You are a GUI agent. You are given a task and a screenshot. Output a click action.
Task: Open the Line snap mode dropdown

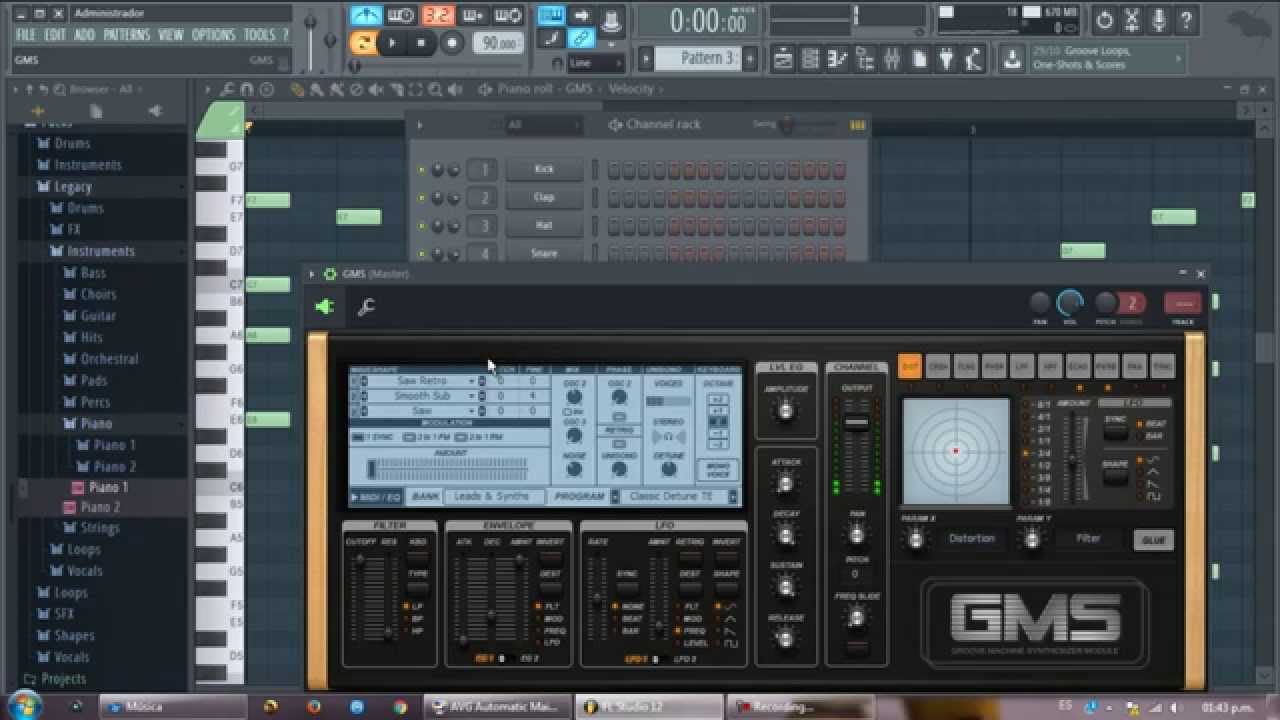[x=597, y=63]
